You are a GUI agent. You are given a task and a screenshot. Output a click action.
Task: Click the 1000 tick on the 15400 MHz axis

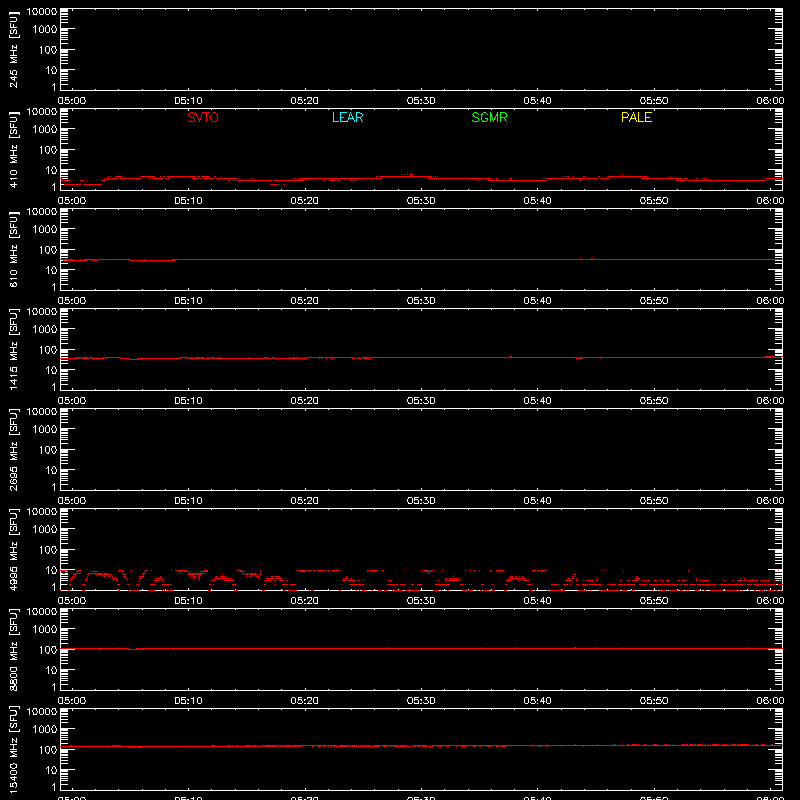click(45, 730)
